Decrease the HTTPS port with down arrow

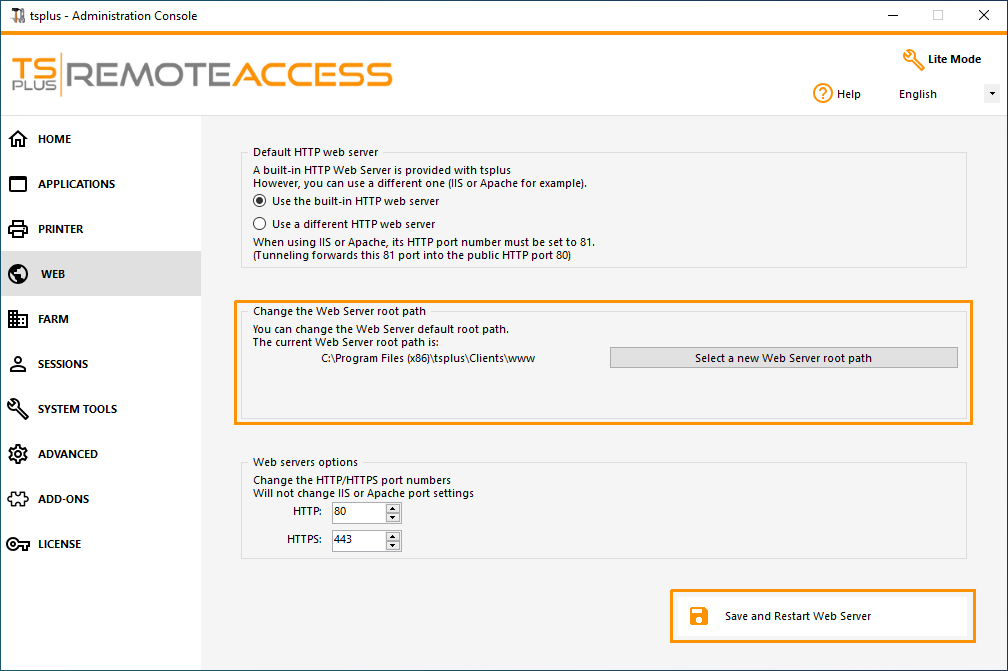(393, 546)
